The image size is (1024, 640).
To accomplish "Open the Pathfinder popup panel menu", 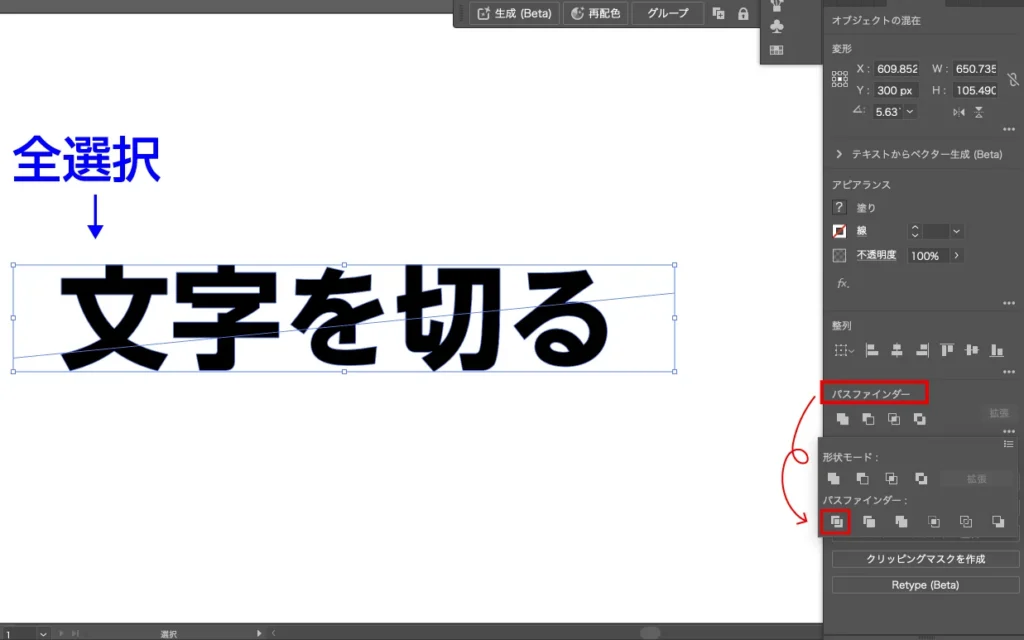I will point(1008,443).
